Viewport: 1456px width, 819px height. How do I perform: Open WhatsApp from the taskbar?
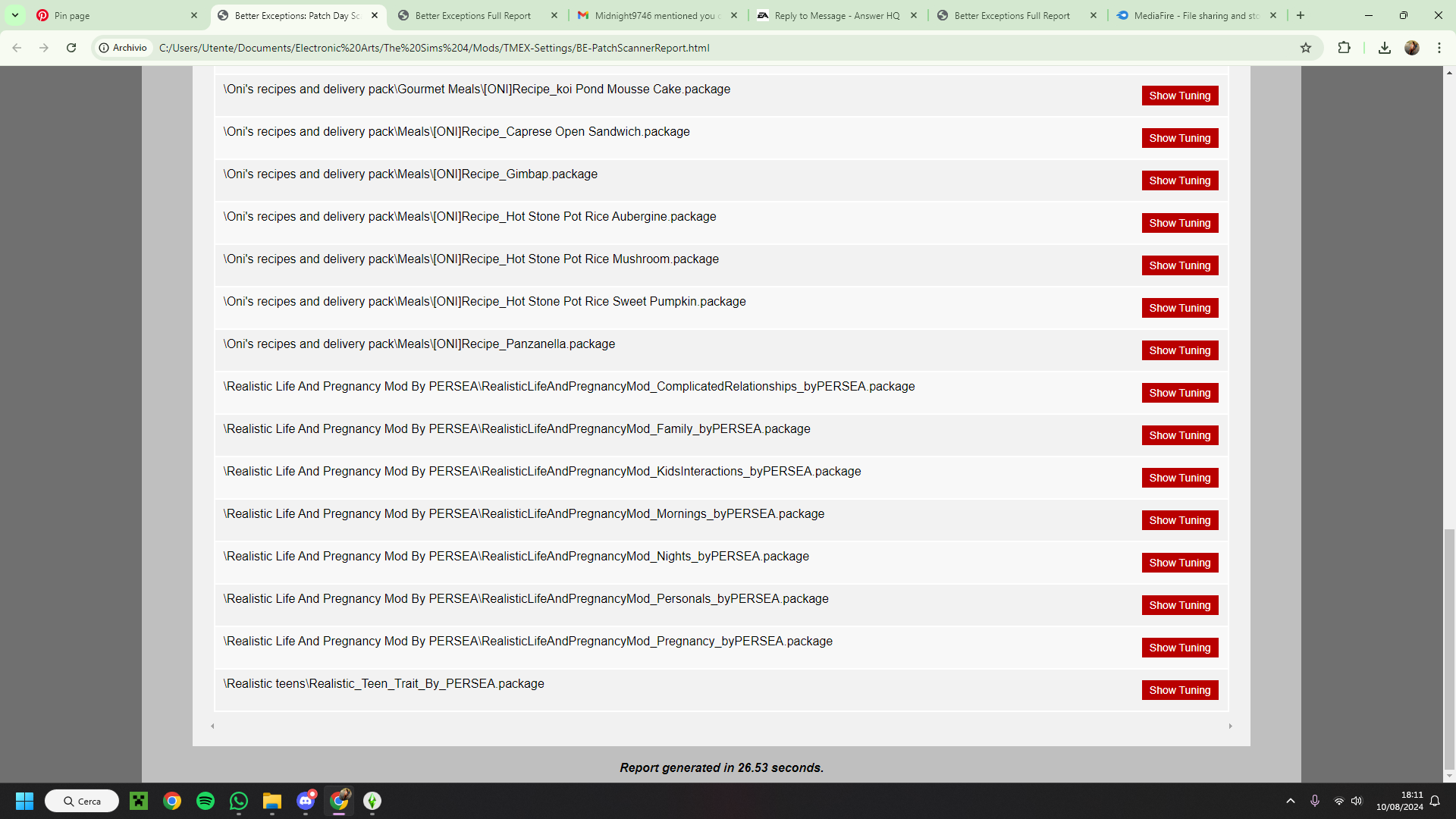pyautogui.click(x=239, y=801)
